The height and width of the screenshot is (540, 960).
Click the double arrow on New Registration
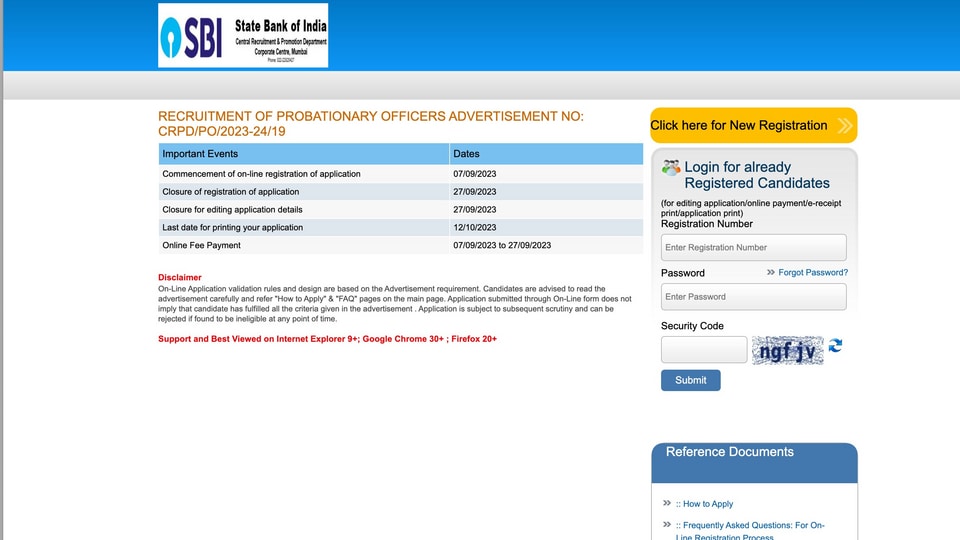(845, 126)
